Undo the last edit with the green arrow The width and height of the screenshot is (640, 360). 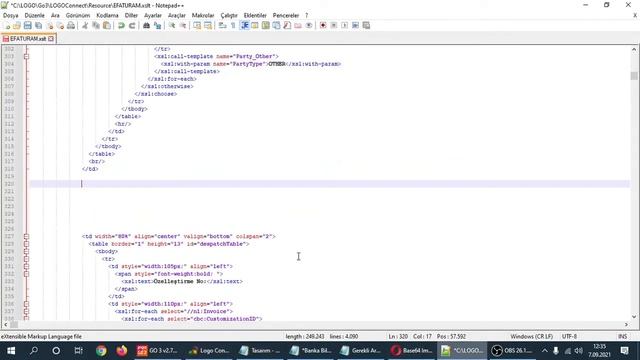(121, 26)
